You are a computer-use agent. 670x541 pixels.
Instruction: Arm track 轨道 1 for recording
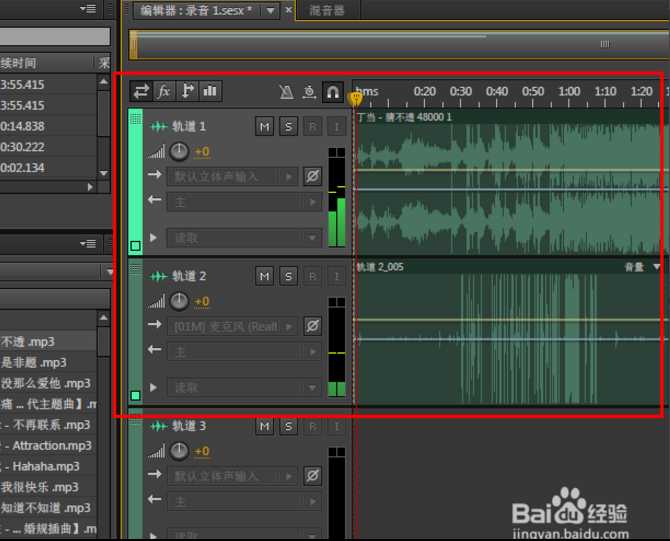pyautogui.click(x=312, y=126)
